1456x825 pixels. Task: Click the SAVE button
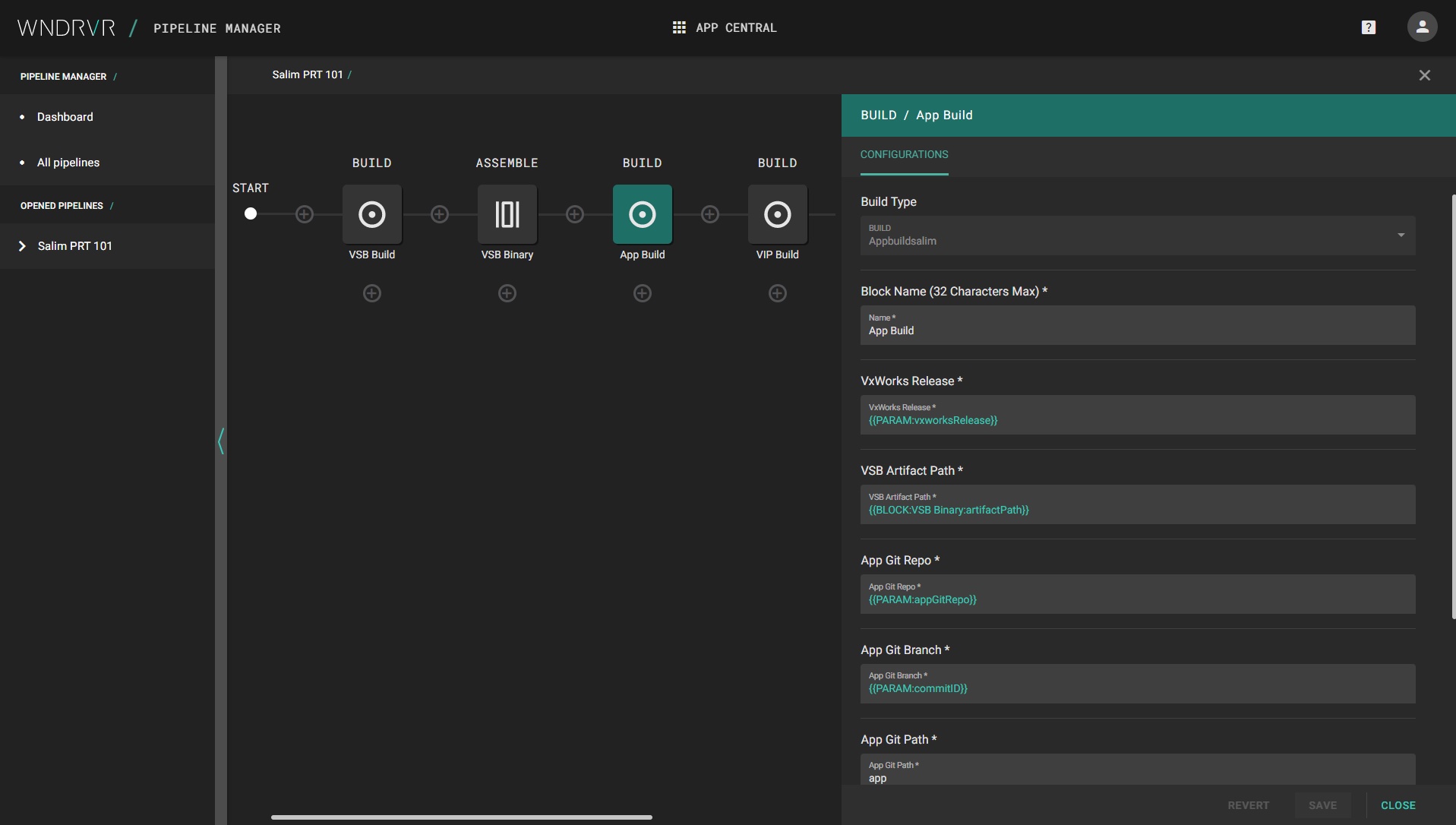pyautogui.click(x=1322, y=805)
